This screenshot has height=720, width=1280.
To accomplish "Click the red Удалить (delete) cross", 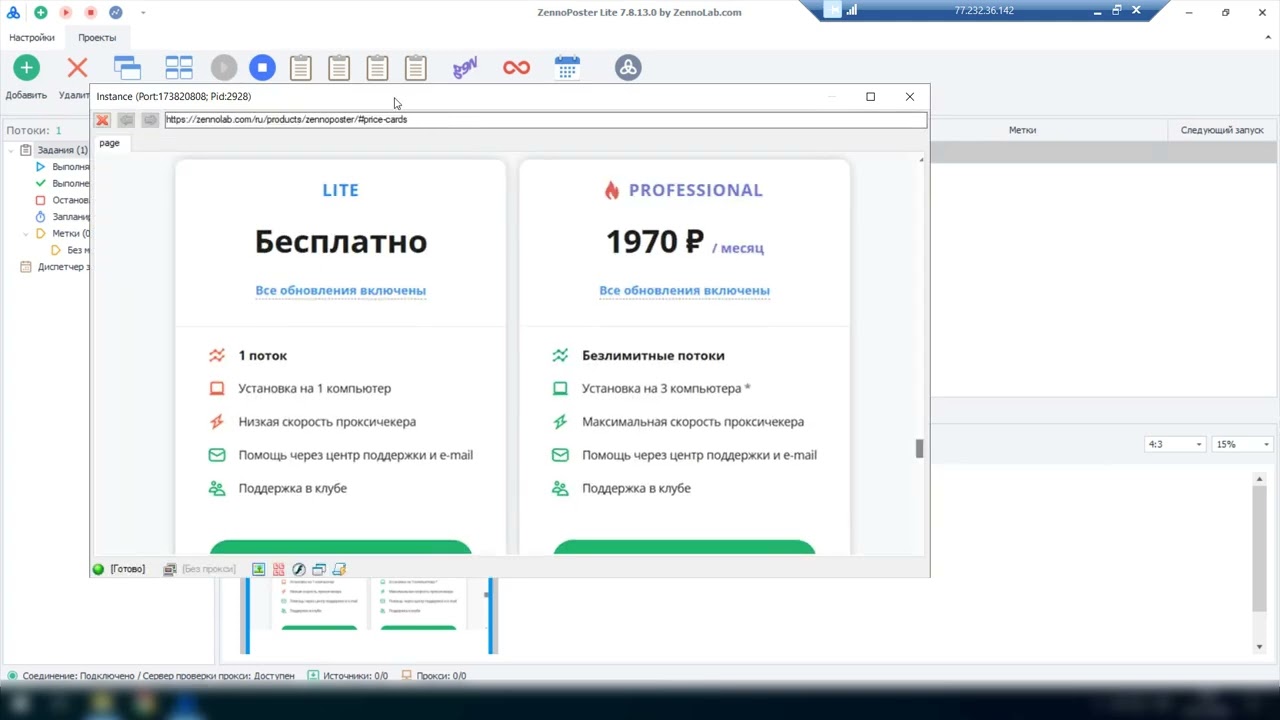I will coord(77,68).
